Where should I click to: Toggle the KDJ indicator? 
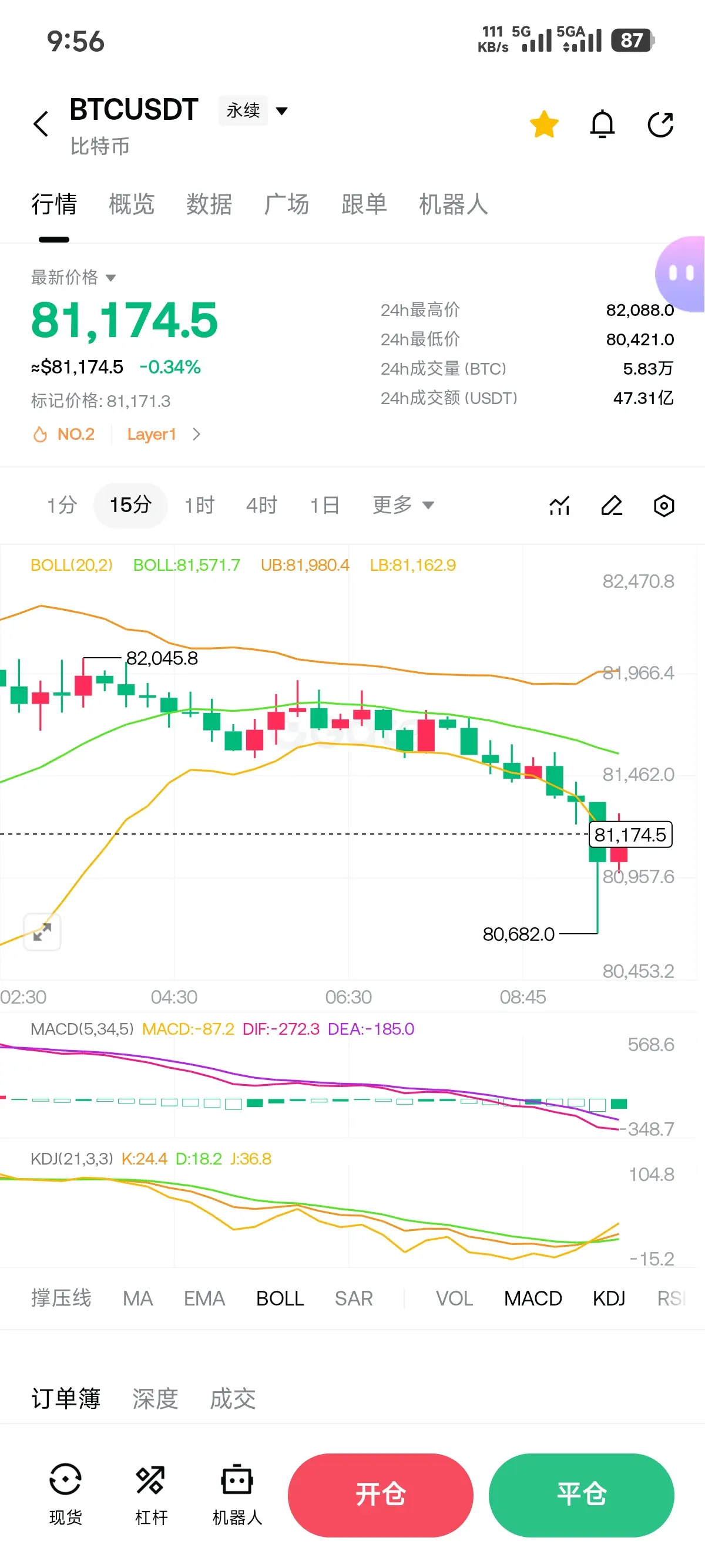click(x=609, y=1298)
